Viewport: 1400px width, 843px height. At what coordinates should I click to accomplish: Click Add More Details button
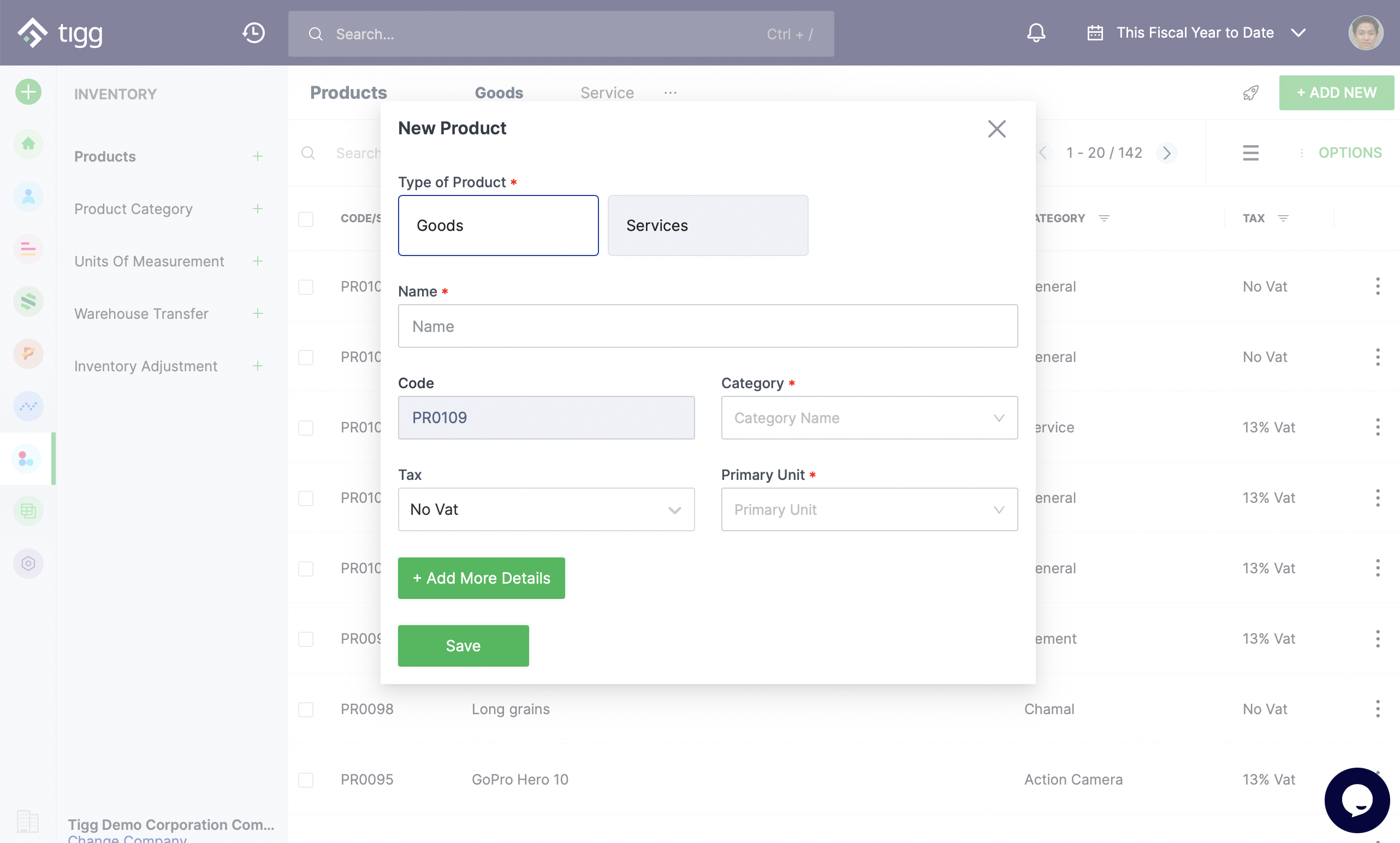(x=481, y=578)
